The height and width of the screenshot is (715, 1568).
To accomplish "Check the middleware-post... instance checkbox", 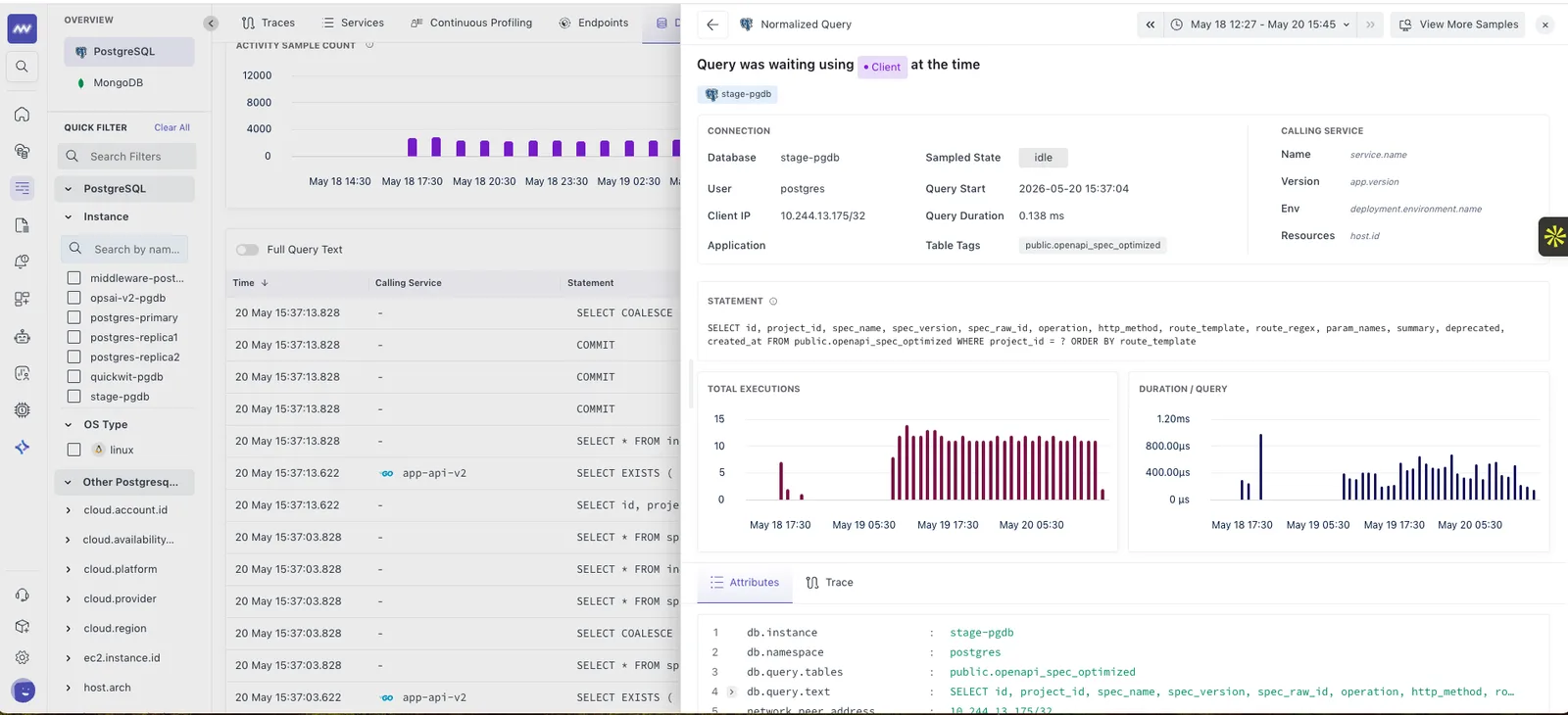I will (x=73, y=278).
